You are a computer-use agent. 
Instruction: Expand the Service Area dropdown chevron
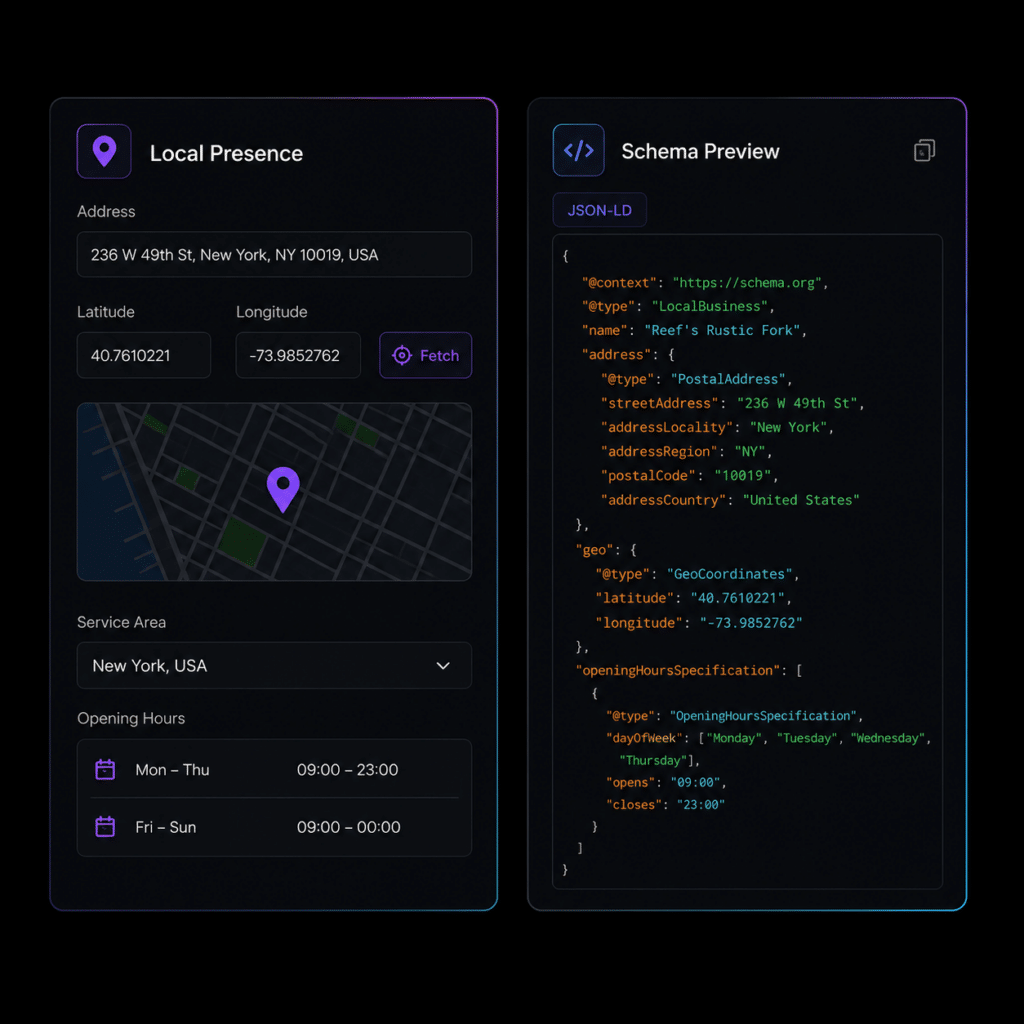443,665
